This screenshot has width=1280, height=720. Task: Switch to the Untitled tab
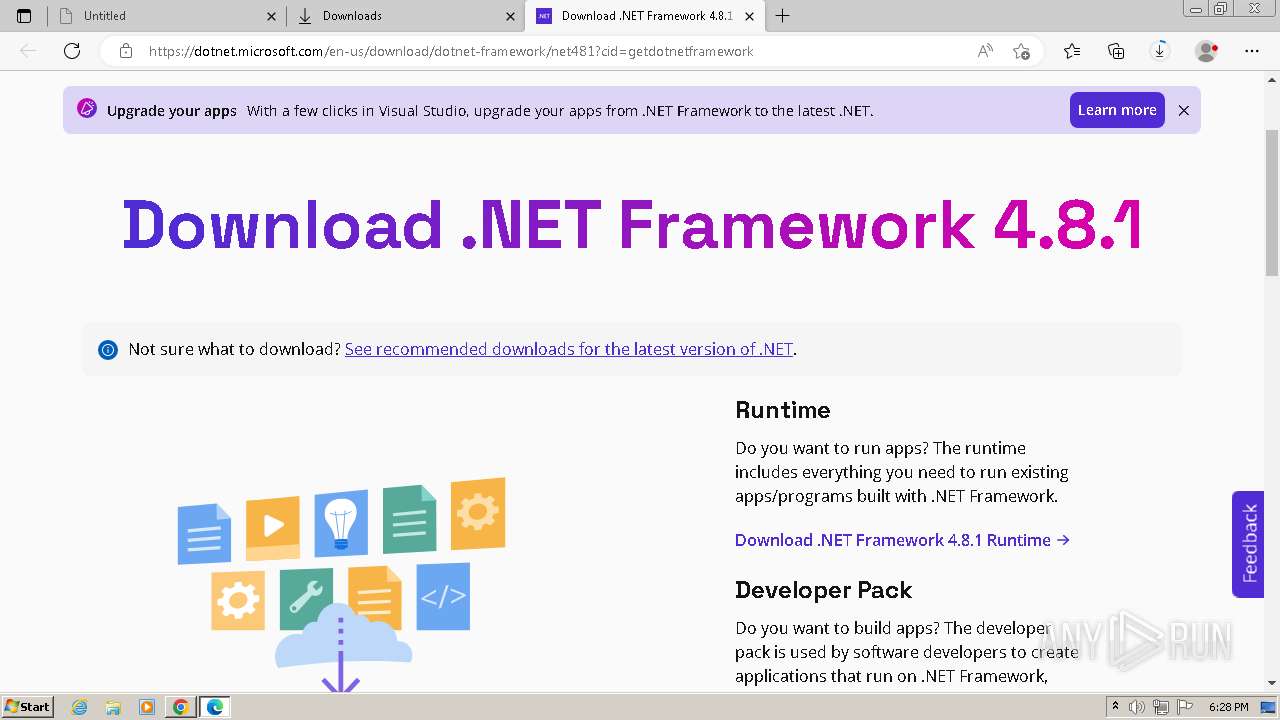[x=166, y=16]
